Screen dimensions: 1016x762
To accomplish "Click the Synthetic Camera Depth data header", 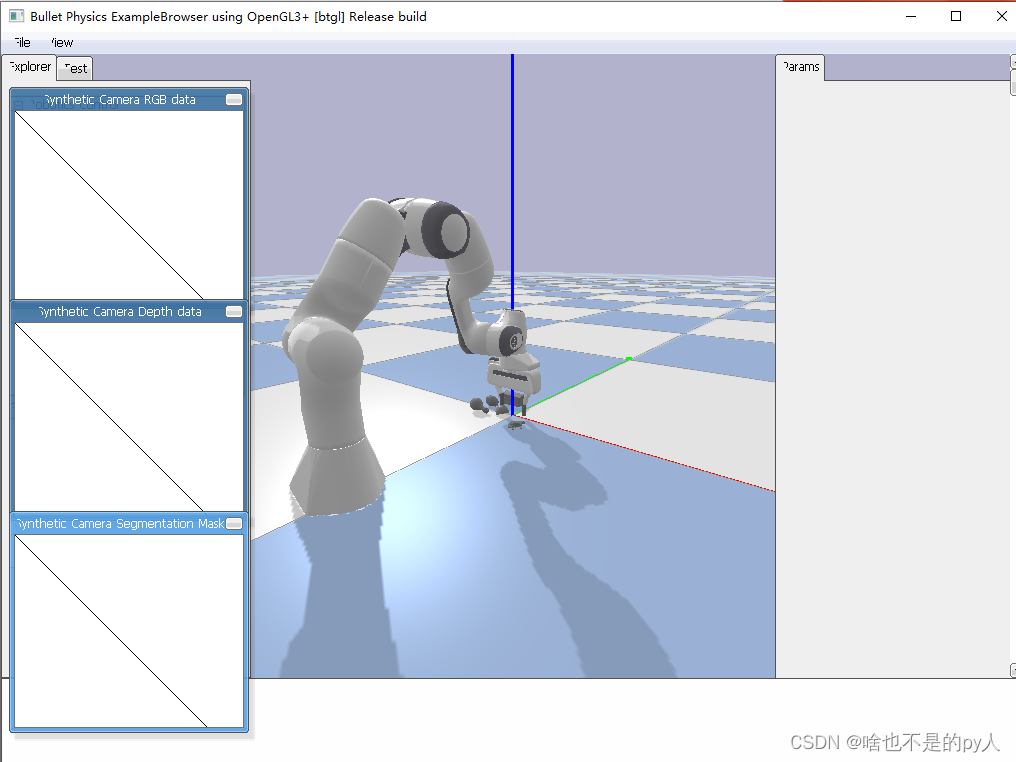I will [120, 311].
